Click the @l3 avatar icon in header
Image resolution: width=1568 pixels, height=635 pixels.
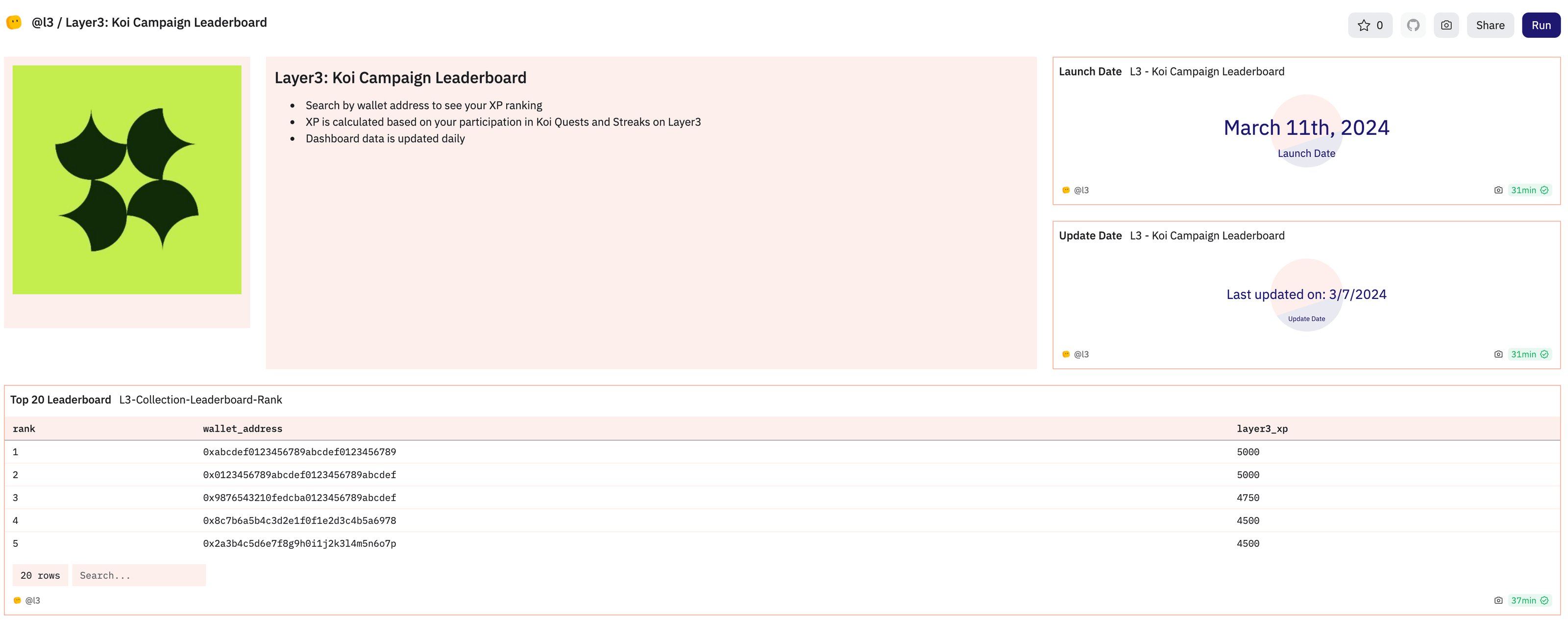point(14,23)
